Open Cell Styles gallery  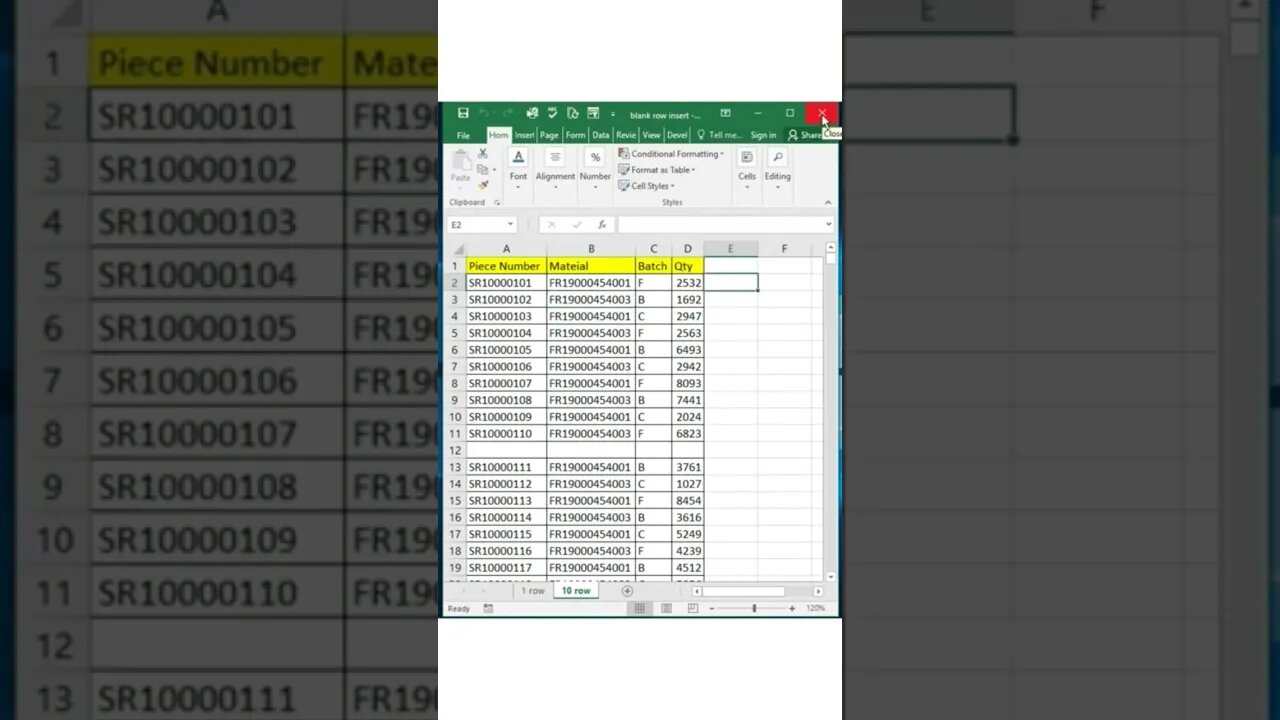[646, 186]
